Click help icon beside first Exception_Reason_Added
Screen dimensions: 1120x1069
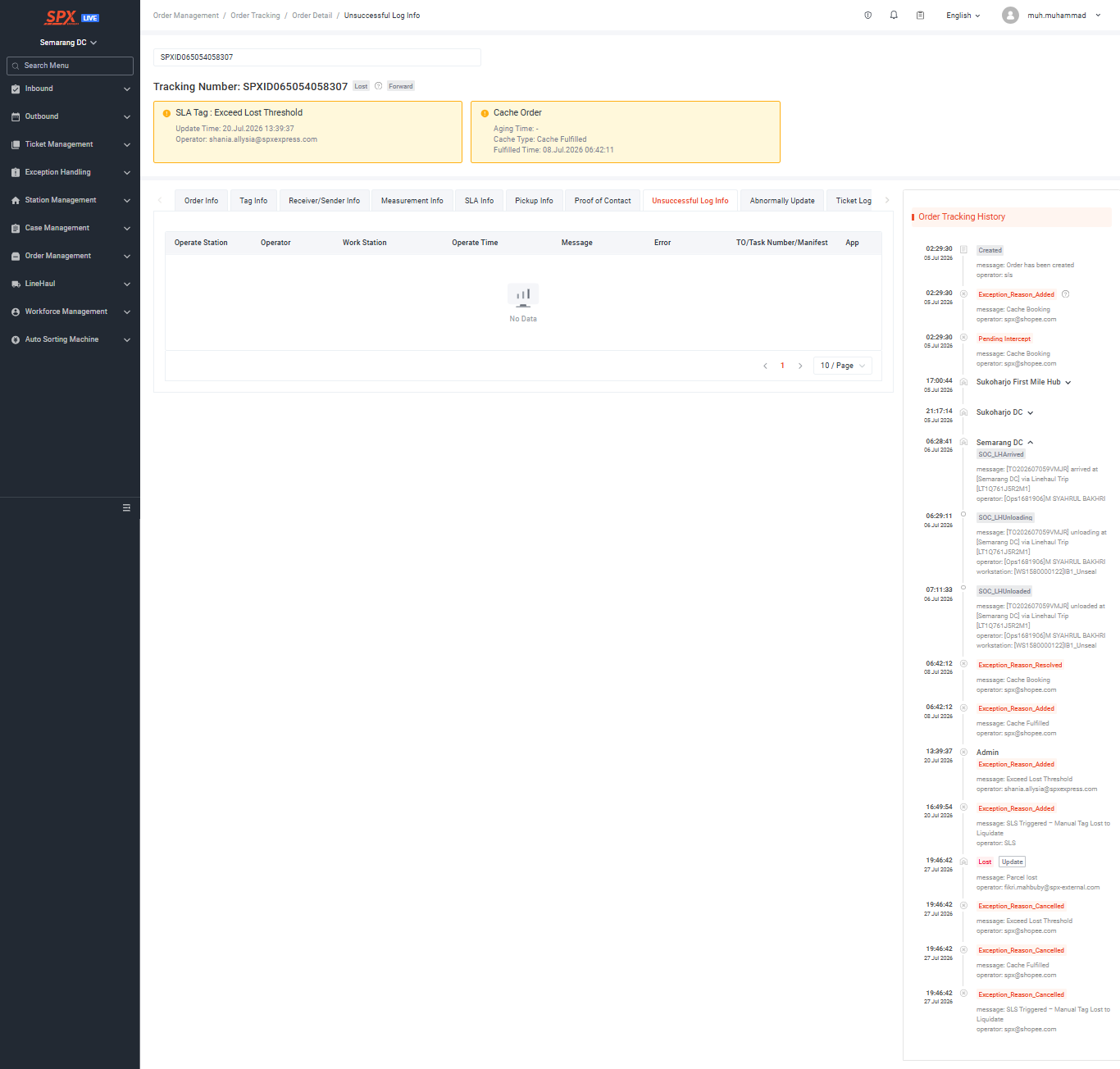coord(1065,294)
